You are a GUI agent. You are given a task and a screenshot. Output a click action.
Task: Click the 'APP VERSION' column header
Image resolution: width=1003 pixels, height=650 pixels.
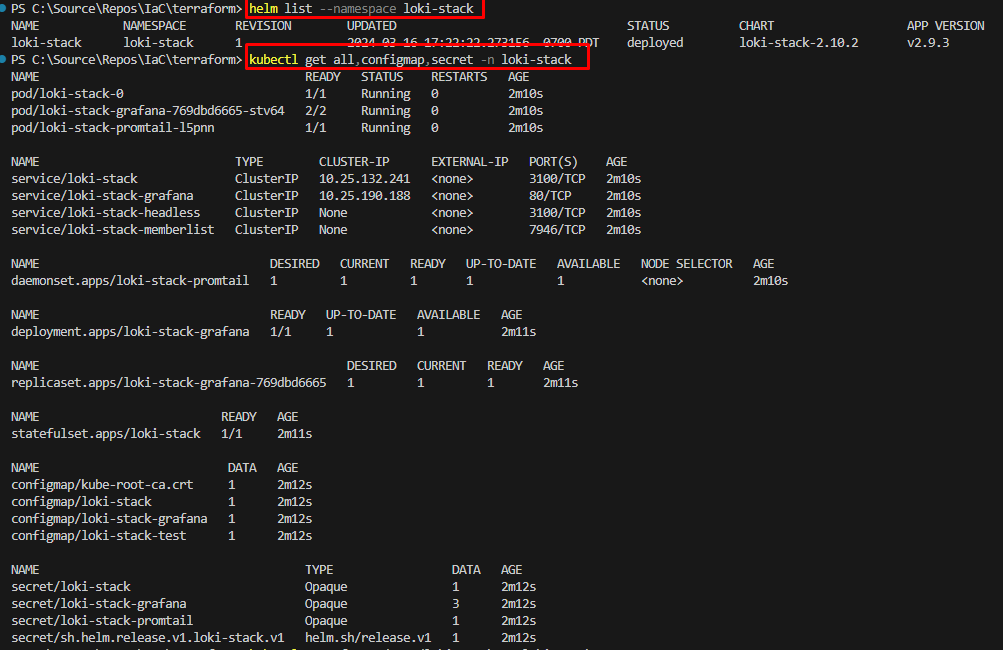945,26
